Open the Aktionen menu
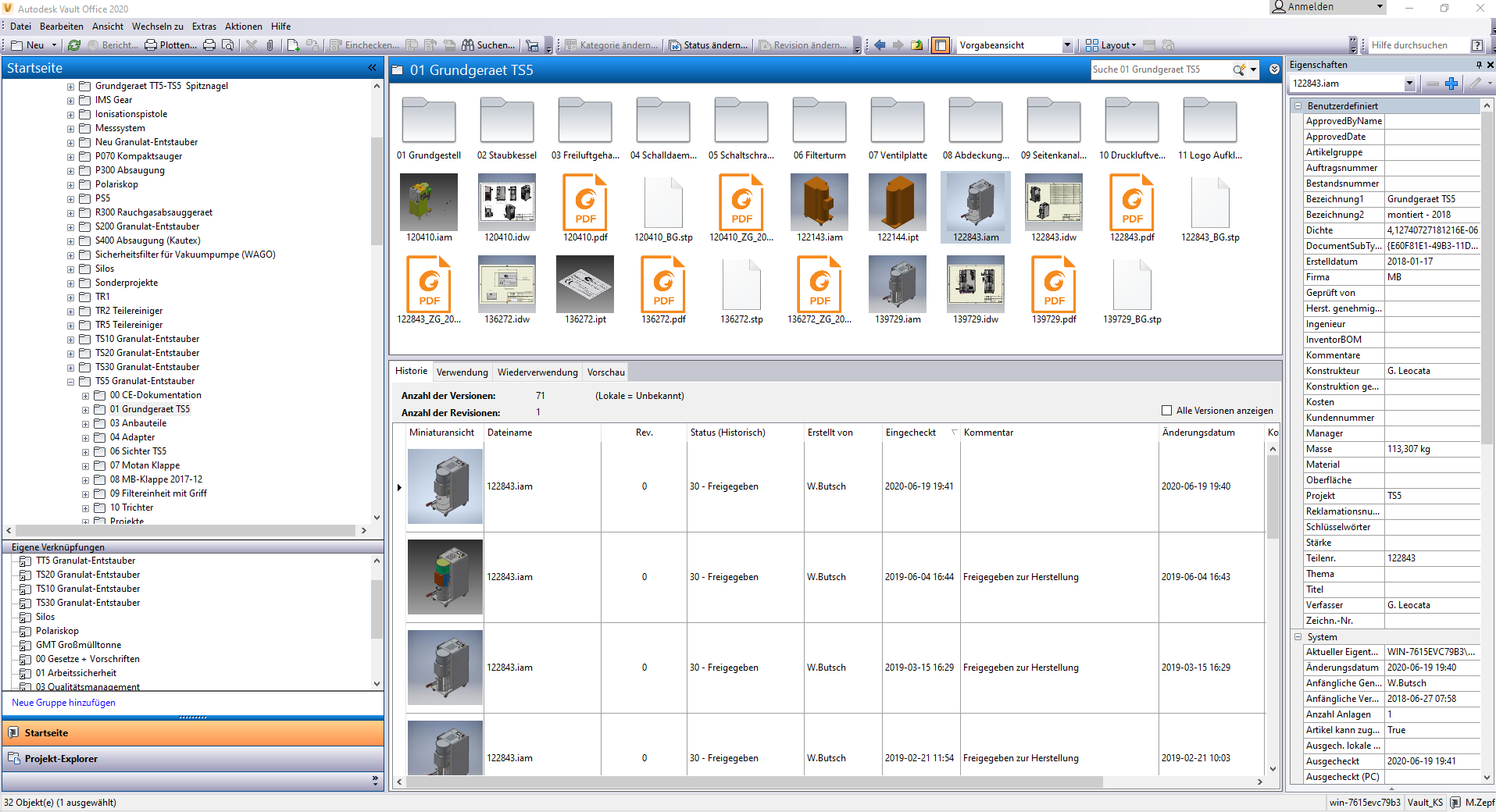1496x812 pixels. click(x=243, y=27)
